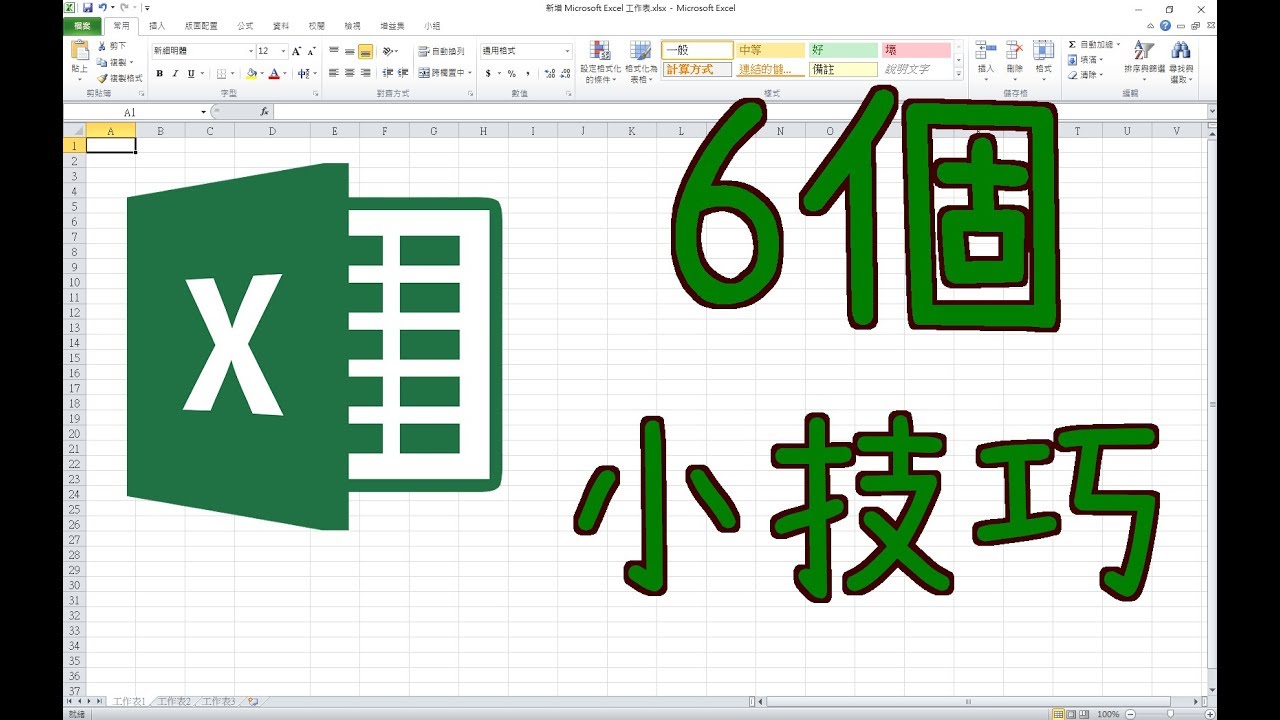The height and width of the screenshot is (720, 1280).
Task: Switch to Page Layout view icon in status bar
Action: (x=1073, y=714)
